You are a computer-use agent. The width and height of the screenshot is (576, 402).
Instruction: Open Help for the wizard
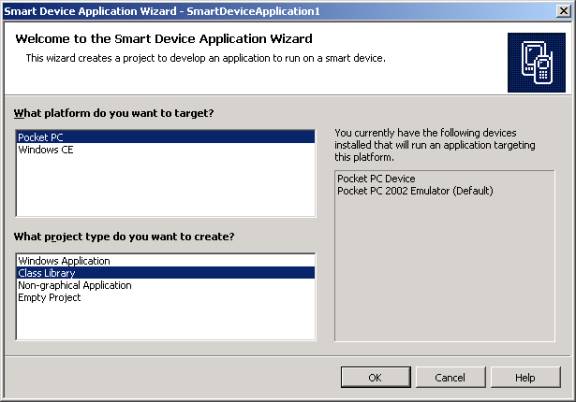[525, 377]
